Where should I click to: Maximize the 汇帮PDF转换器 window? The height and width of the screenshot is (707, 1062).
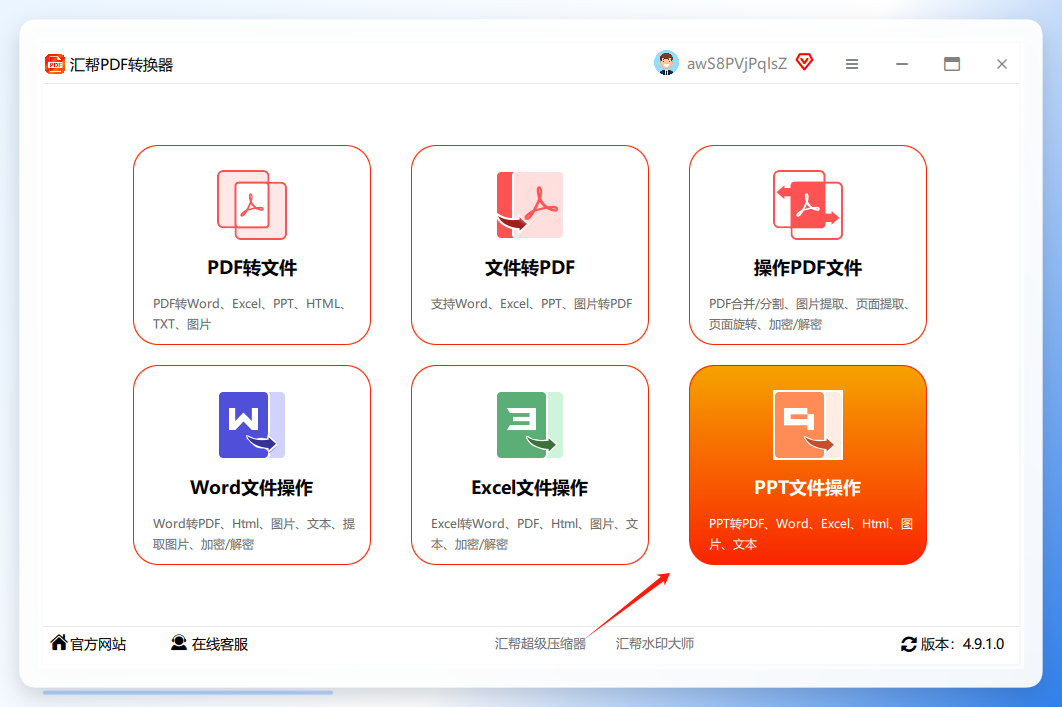pos(952,64)
